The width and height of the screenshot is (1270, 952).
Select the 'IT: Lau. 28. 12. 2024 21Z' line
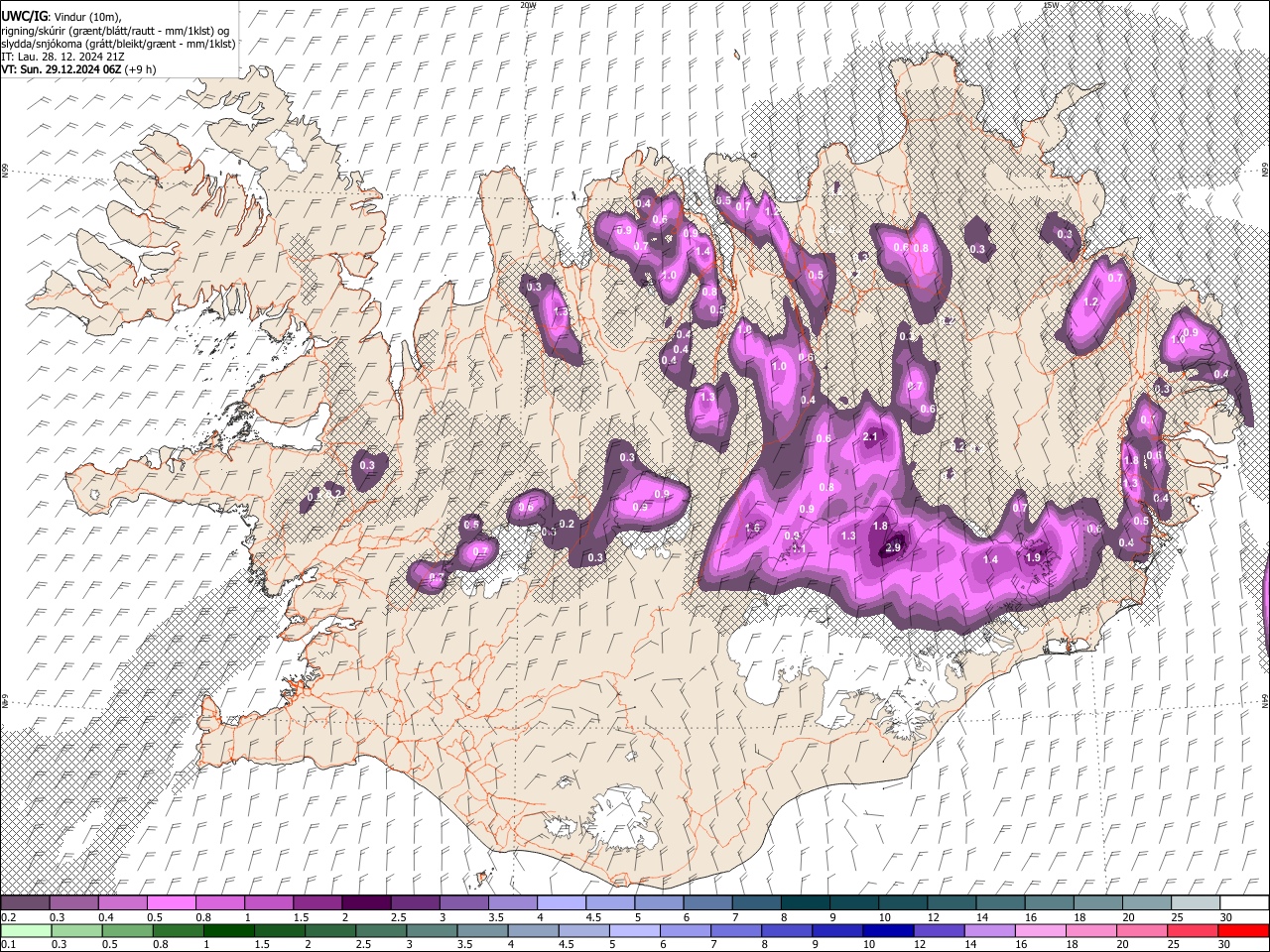(63, 57)
